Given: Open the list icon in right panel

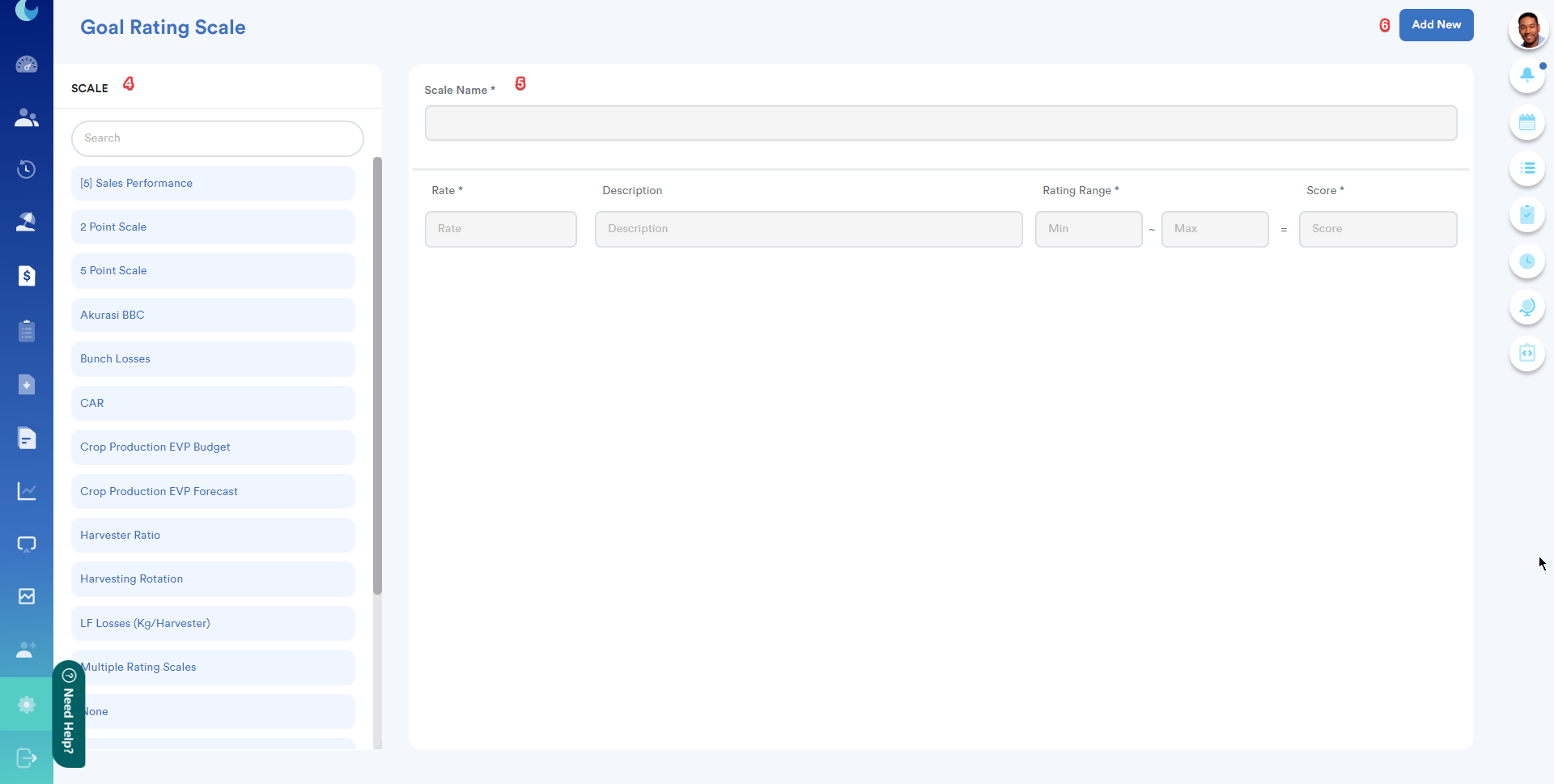Looking at the screenshot, I should pyautogui.click(x=1527, y=168).
